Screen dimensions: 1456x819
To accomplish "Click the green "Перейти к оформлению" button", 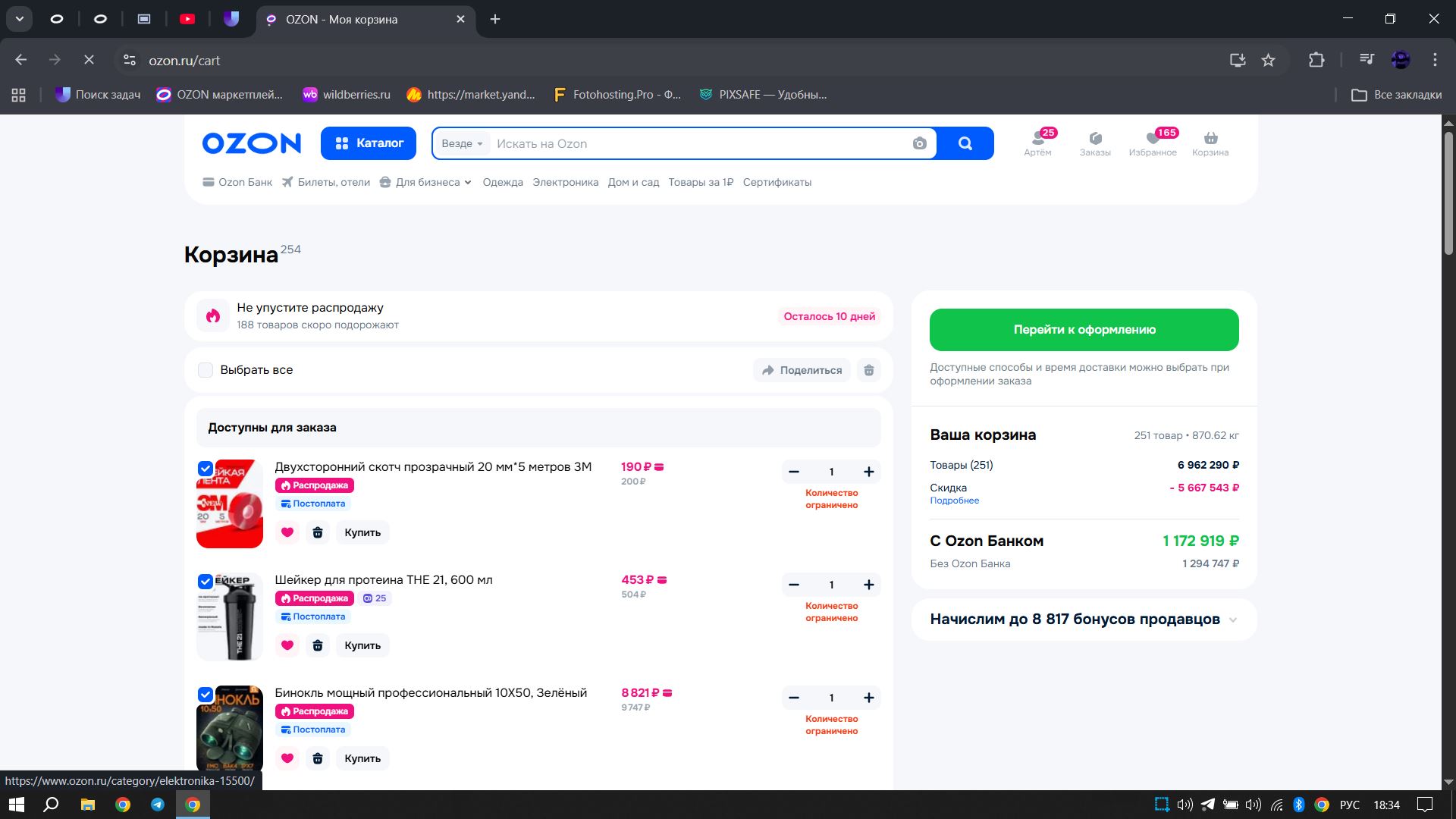I will click(x=1084, y=330).
